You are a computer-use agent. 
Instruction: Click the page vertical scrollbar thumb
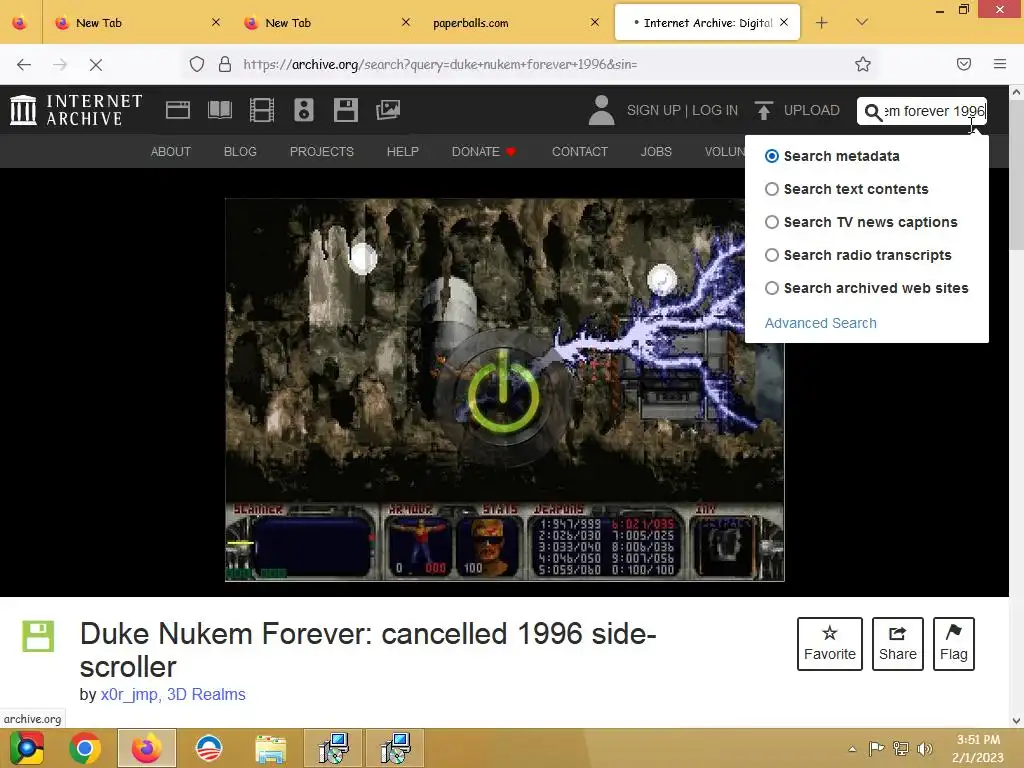pyautogui.click(x=1016, y=176)
